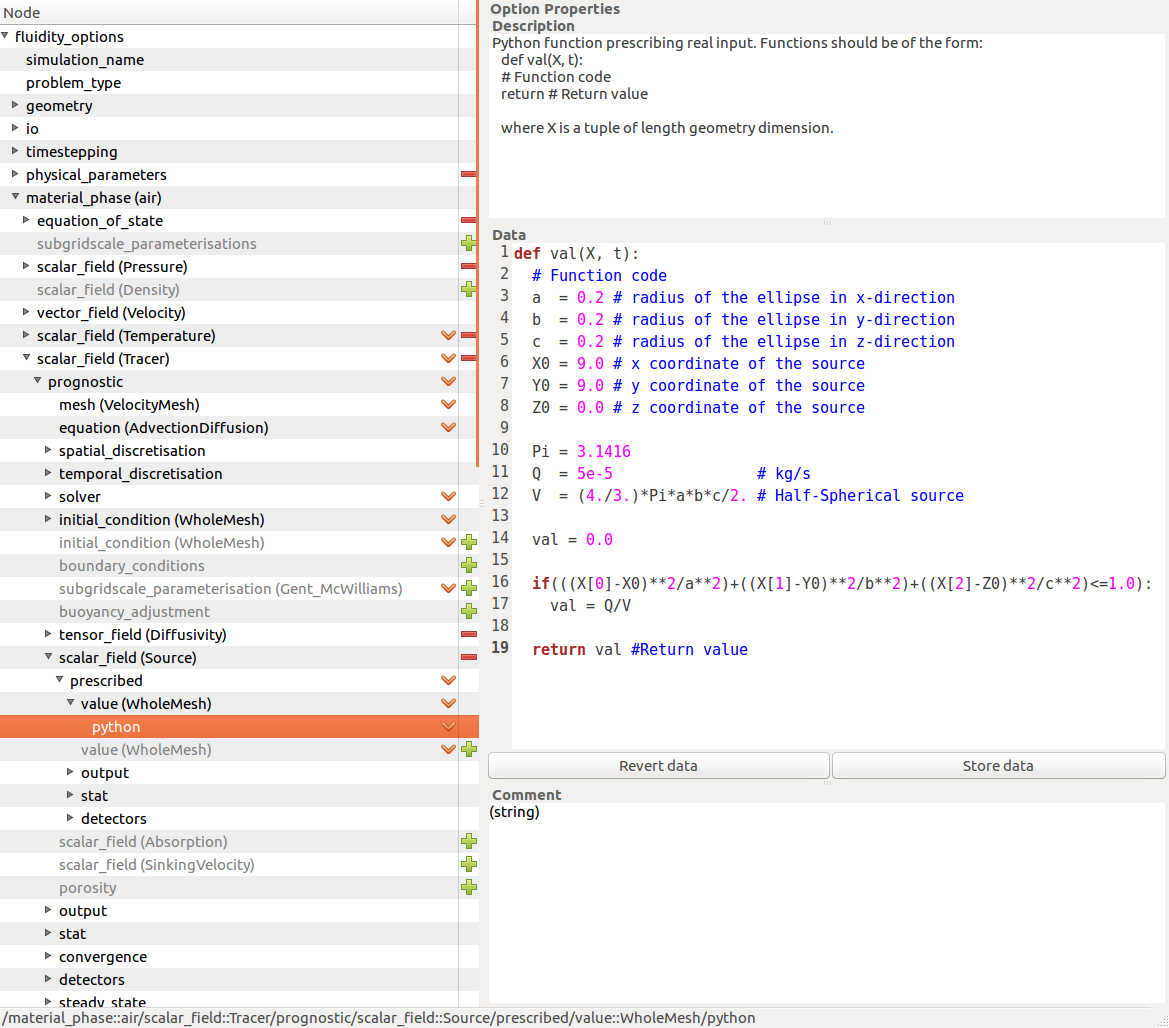The image size is (1169, 1028).
Task: Select the simulation_name tree item
Action: tap(85, 60)
